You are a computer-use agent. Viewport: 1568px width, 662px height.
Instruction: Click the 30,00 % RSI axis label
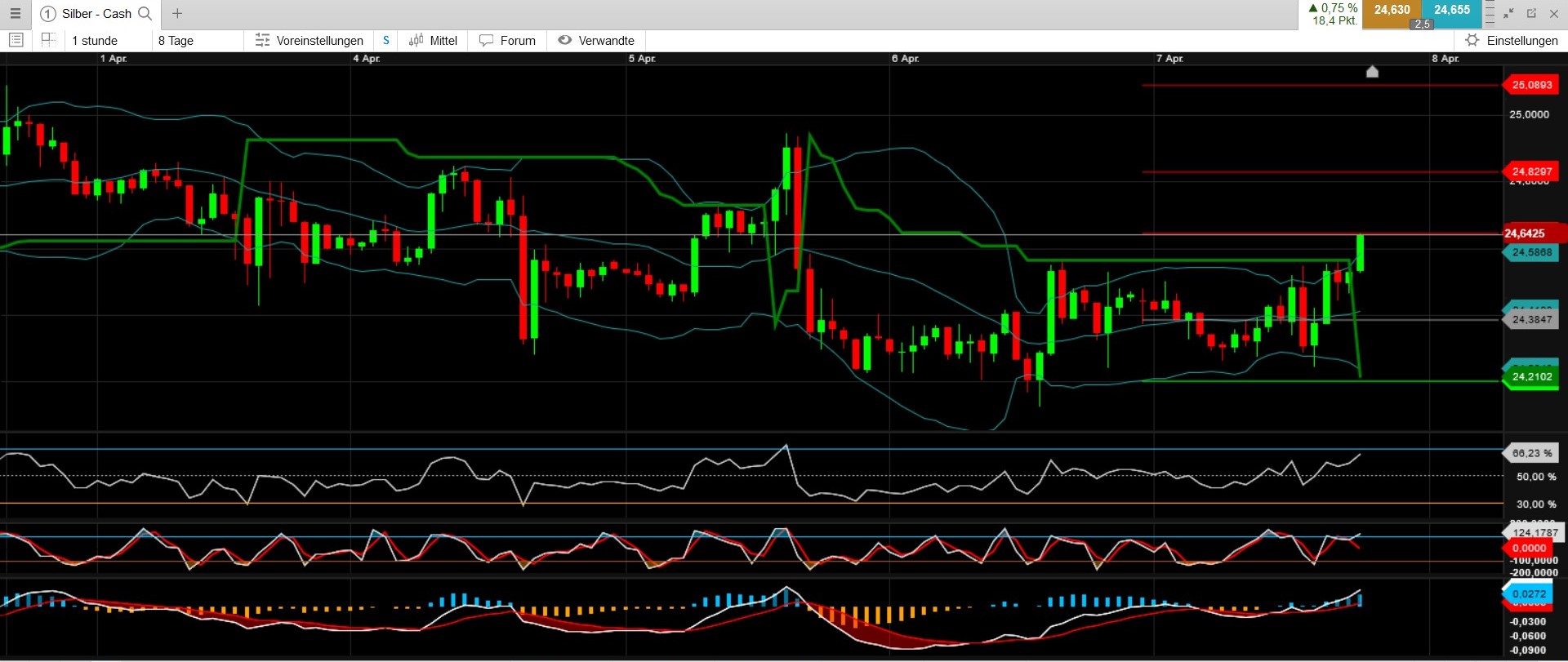[1536, 504]
